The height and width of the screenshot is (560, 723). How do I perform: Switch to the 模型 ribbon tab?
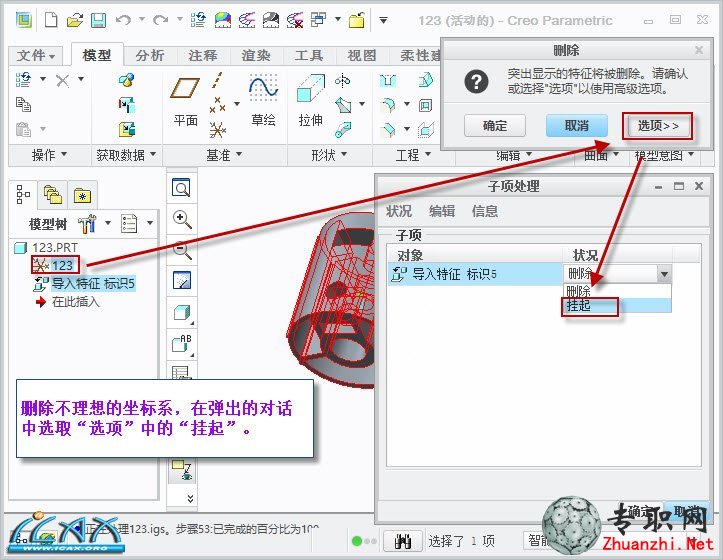(x=97, y=55)
